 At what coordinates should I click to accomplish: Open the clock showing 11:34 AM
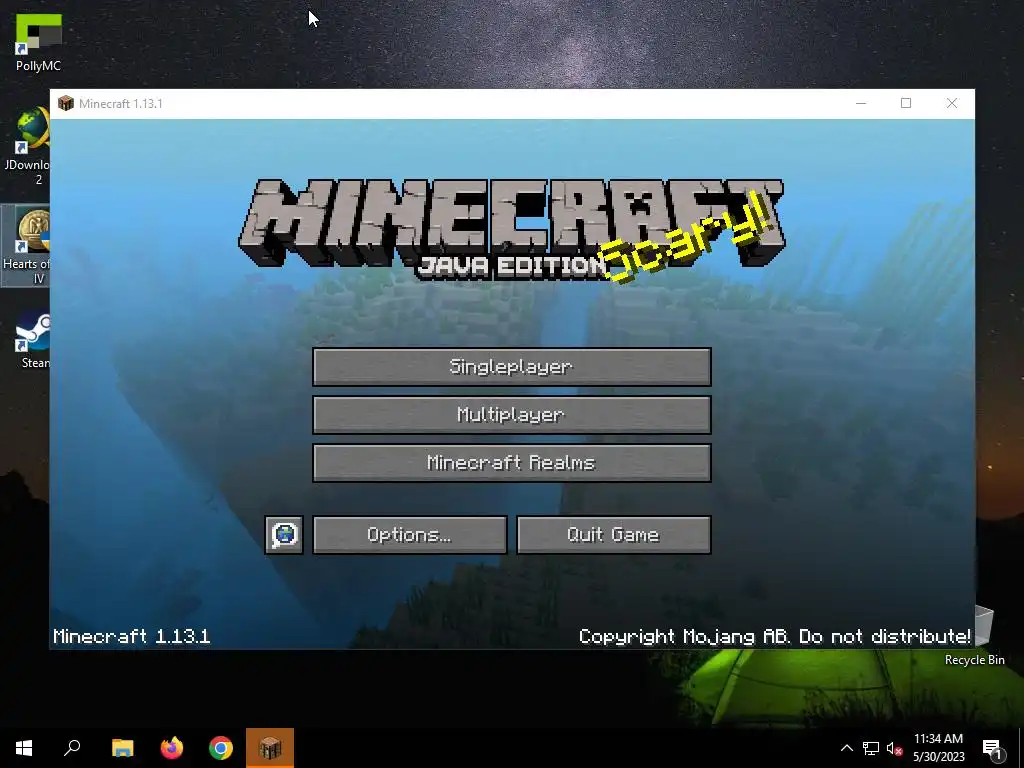click(938, 748)
